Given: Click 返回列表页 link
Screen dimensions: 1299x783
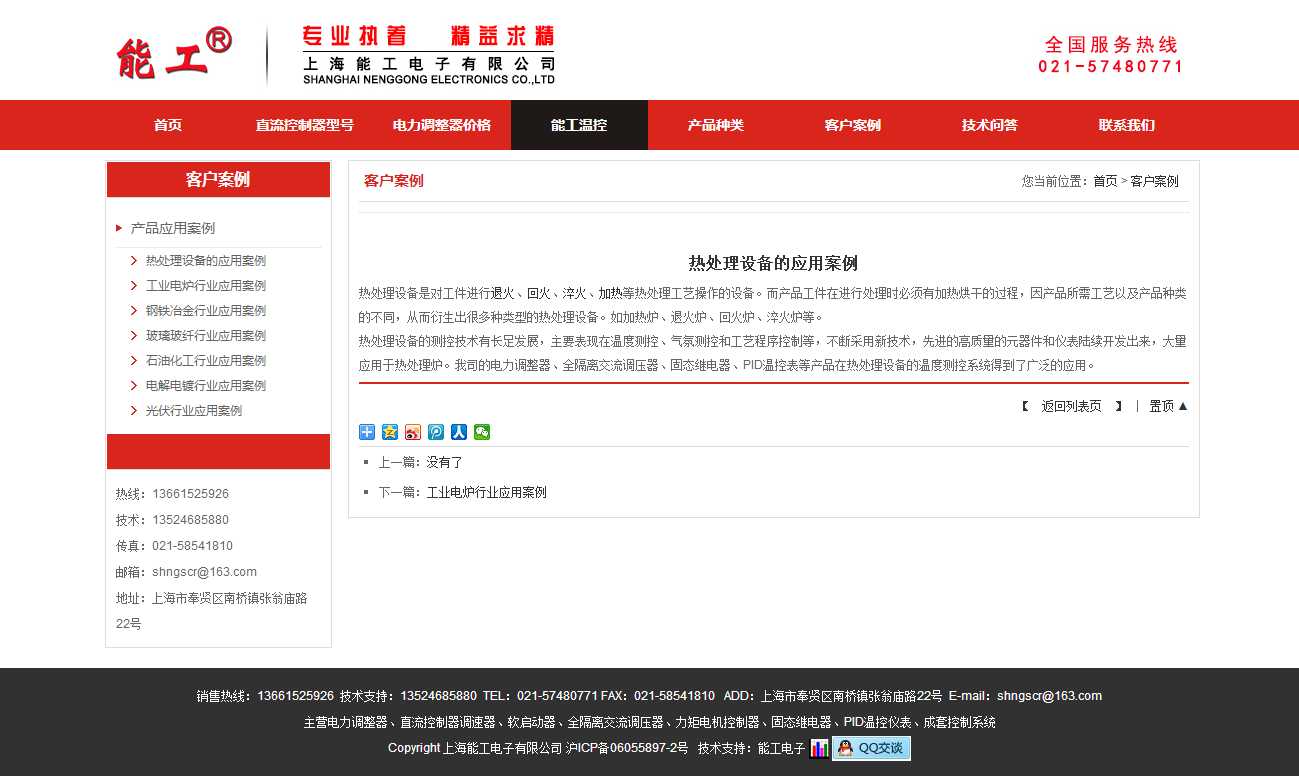Looking at the screenshot, I should click(1071, 406).
